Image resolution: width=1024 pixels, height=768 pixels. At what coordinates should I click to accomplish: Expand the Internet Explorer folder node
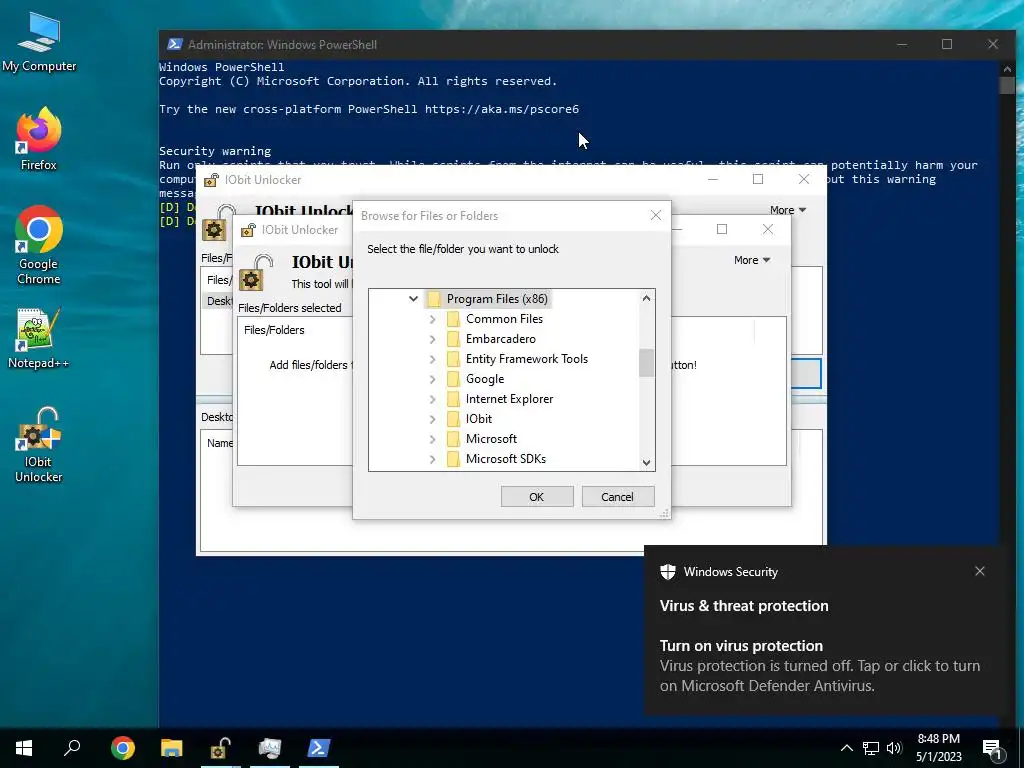coord(432,399)
